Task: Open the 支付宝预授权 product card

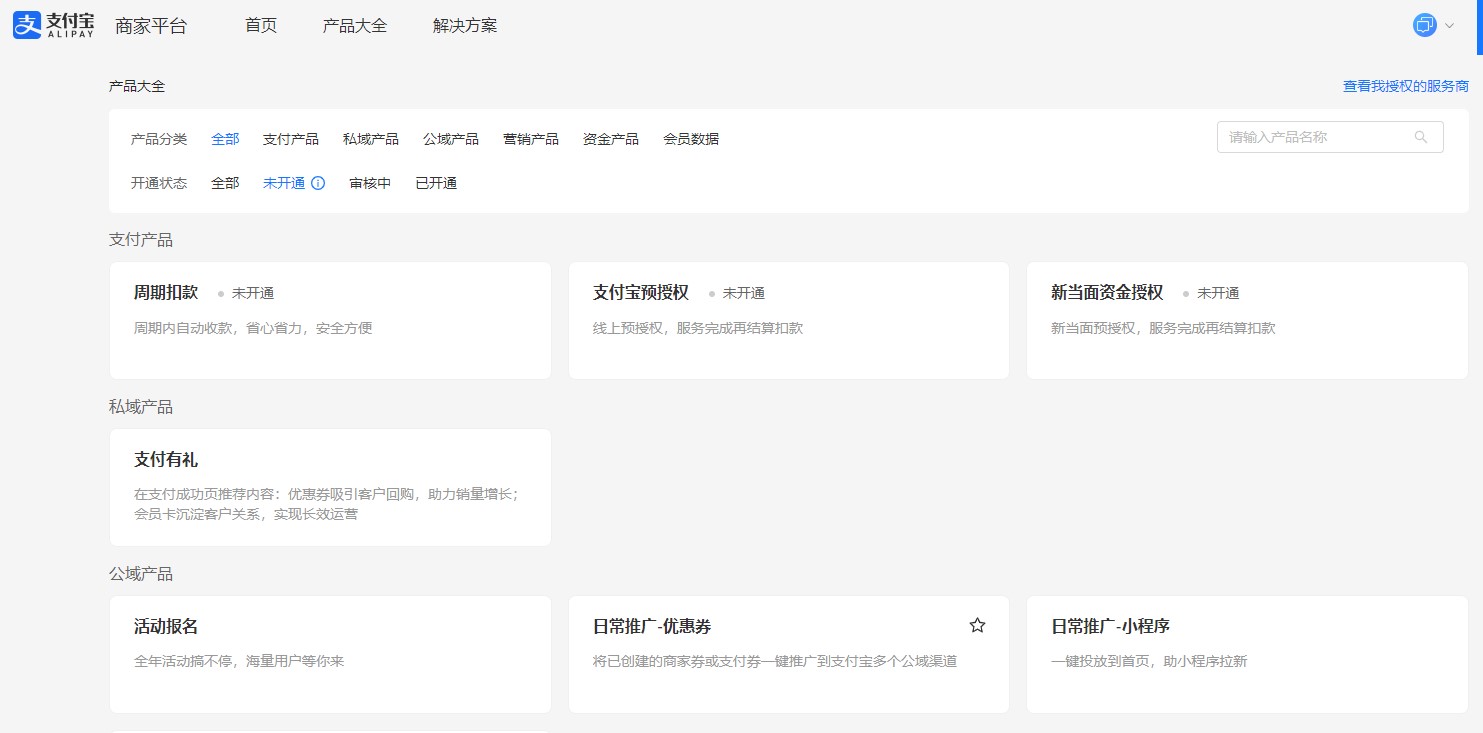Action: [789, 321]
